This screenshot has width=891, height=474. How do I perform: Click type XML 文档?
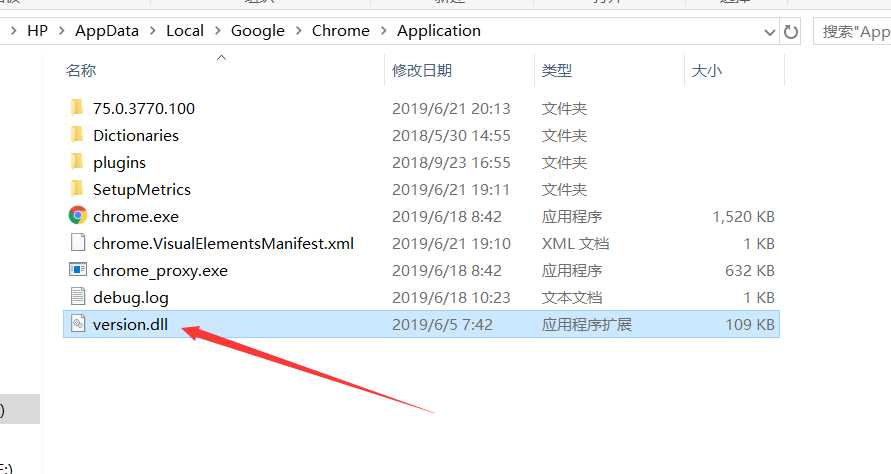click(575, 243)
